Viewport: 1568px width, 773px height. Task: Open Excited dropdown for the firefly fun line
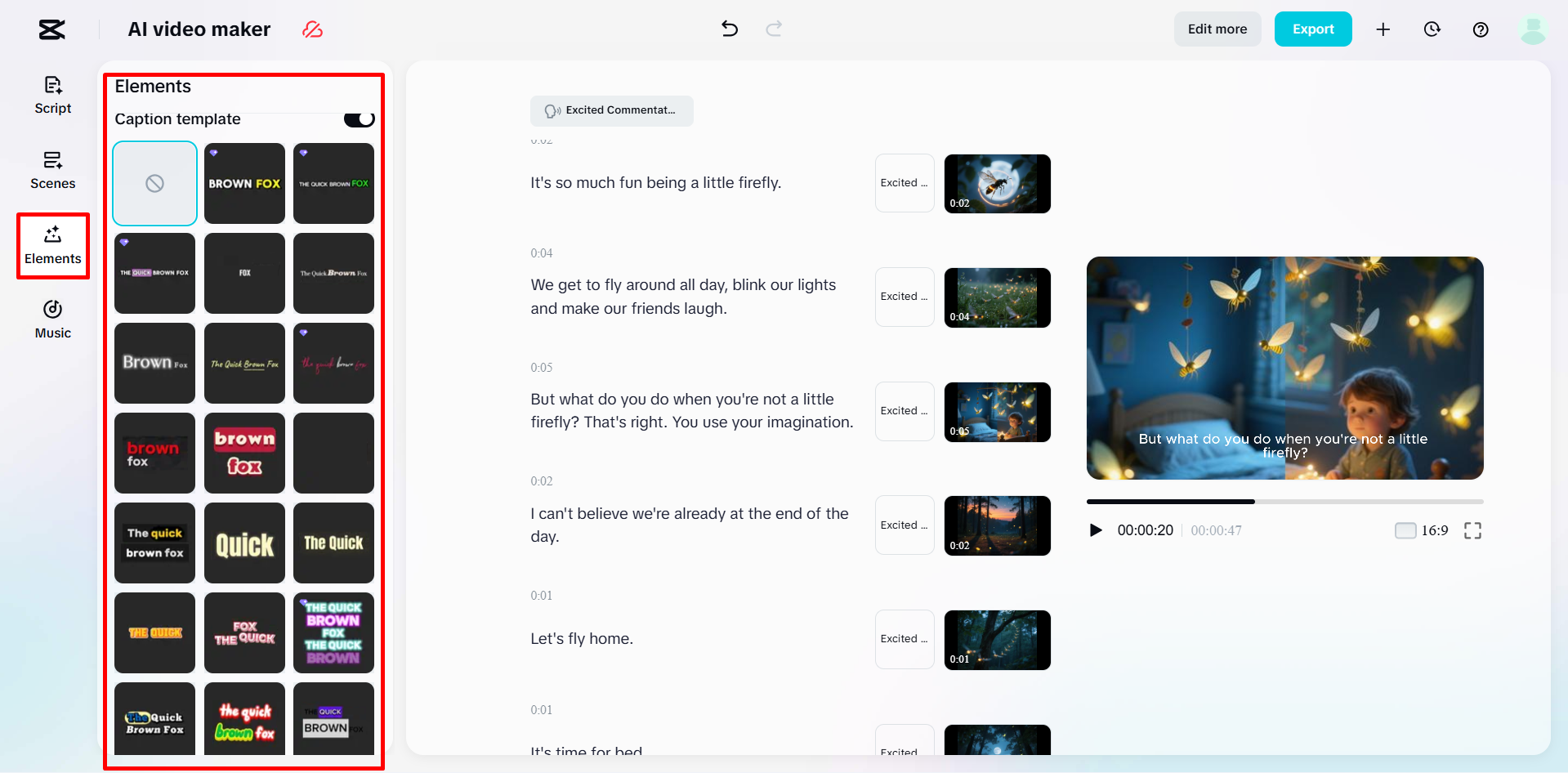click(905, 183)
